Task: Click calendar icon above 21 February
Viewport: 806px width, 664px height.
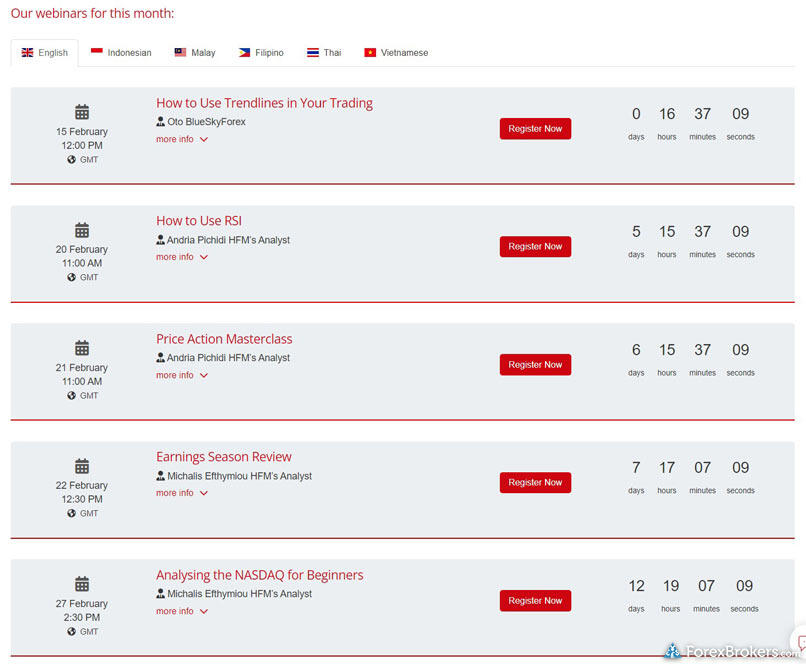Action: [x=82, y=348]
